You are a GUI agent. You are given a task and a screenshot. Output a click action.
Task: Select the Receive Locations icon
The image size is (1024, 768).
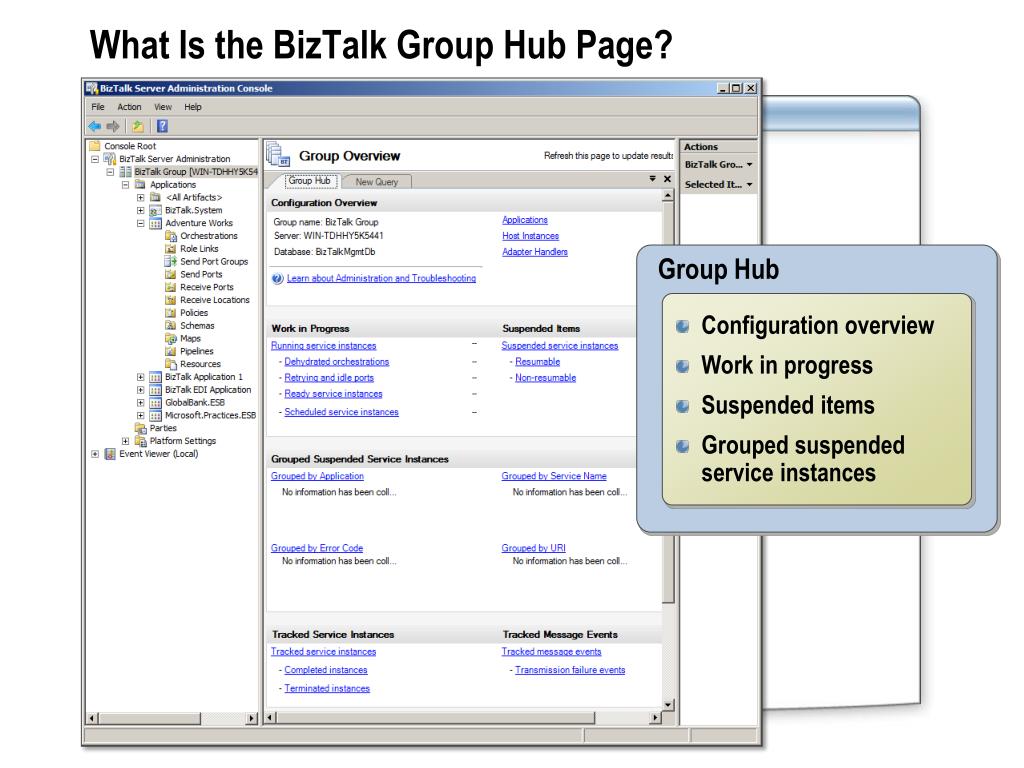pos(170,300)
